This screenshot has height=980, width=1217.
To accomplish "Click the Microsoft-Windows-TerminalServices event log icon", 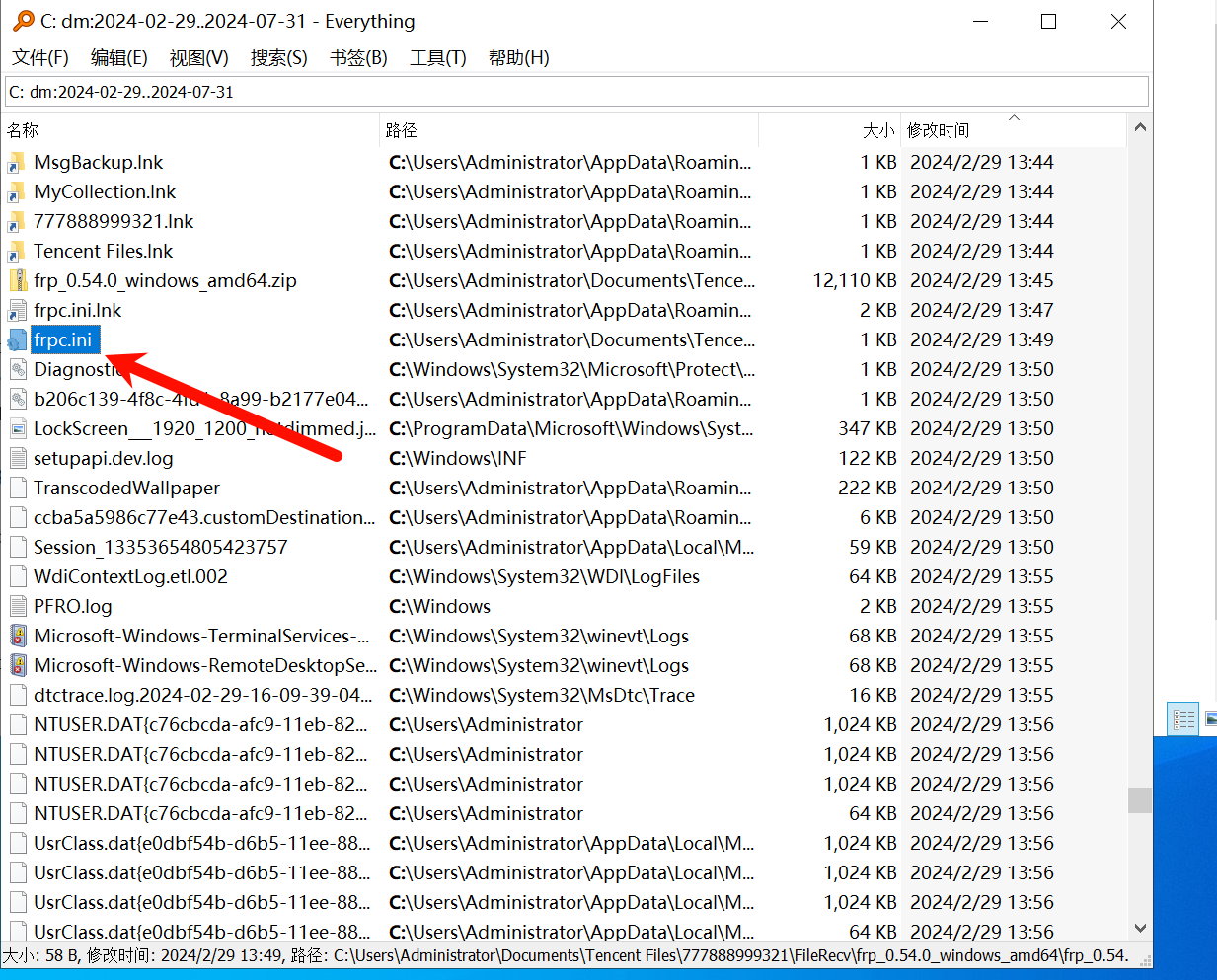I will pyautogui.click(x=17, y=637).
